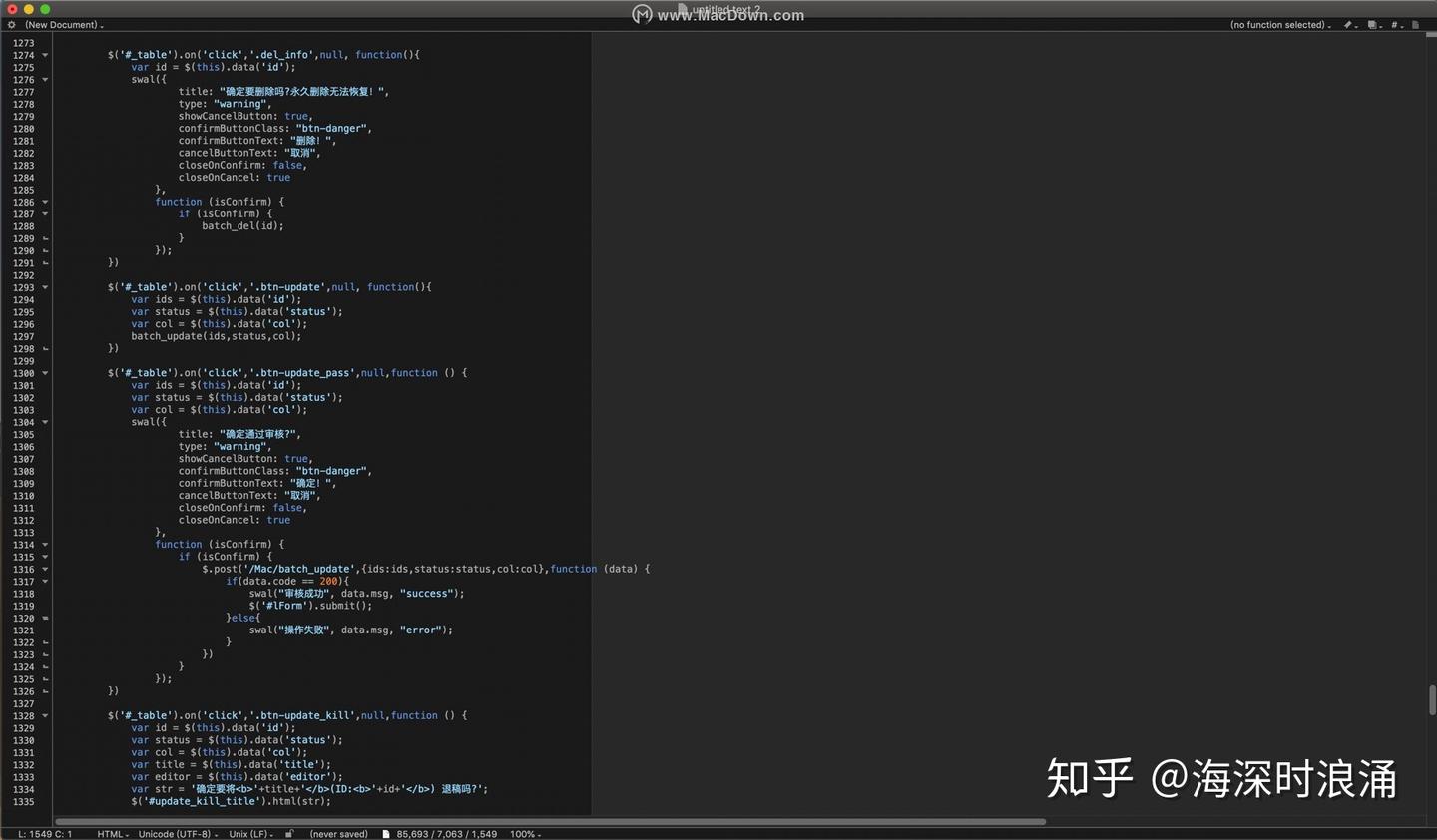
Task: Click the (never saved) status text
Action: pos(339,834)
